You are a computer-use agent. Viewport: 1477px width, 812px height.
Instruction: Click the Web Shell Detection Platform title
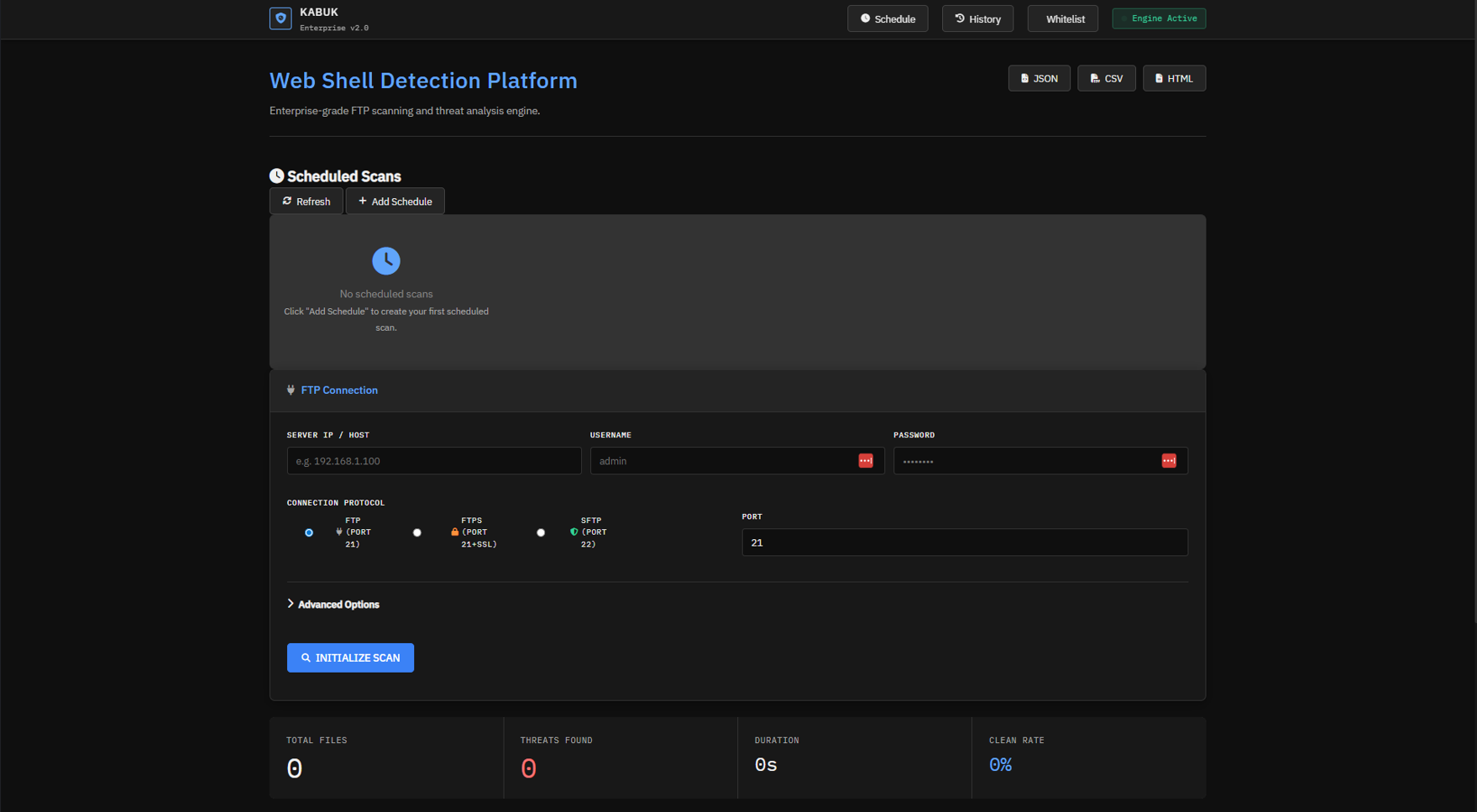click(x=423, y=81)
